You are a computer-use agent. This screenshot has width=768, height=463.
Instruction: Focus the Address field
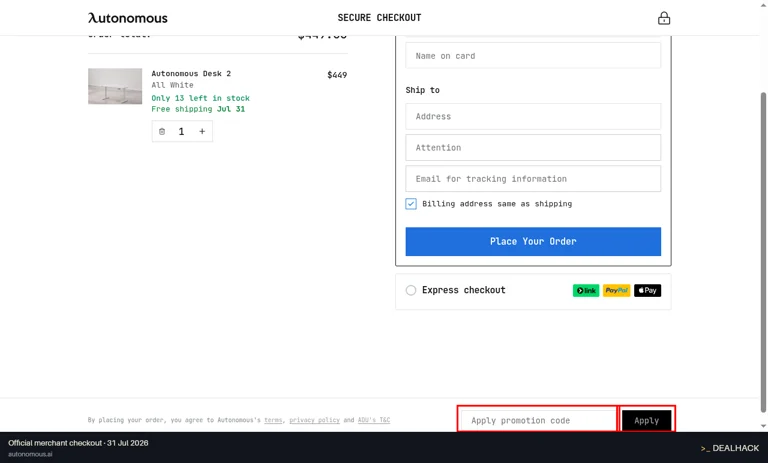click(x=533, y=116)
